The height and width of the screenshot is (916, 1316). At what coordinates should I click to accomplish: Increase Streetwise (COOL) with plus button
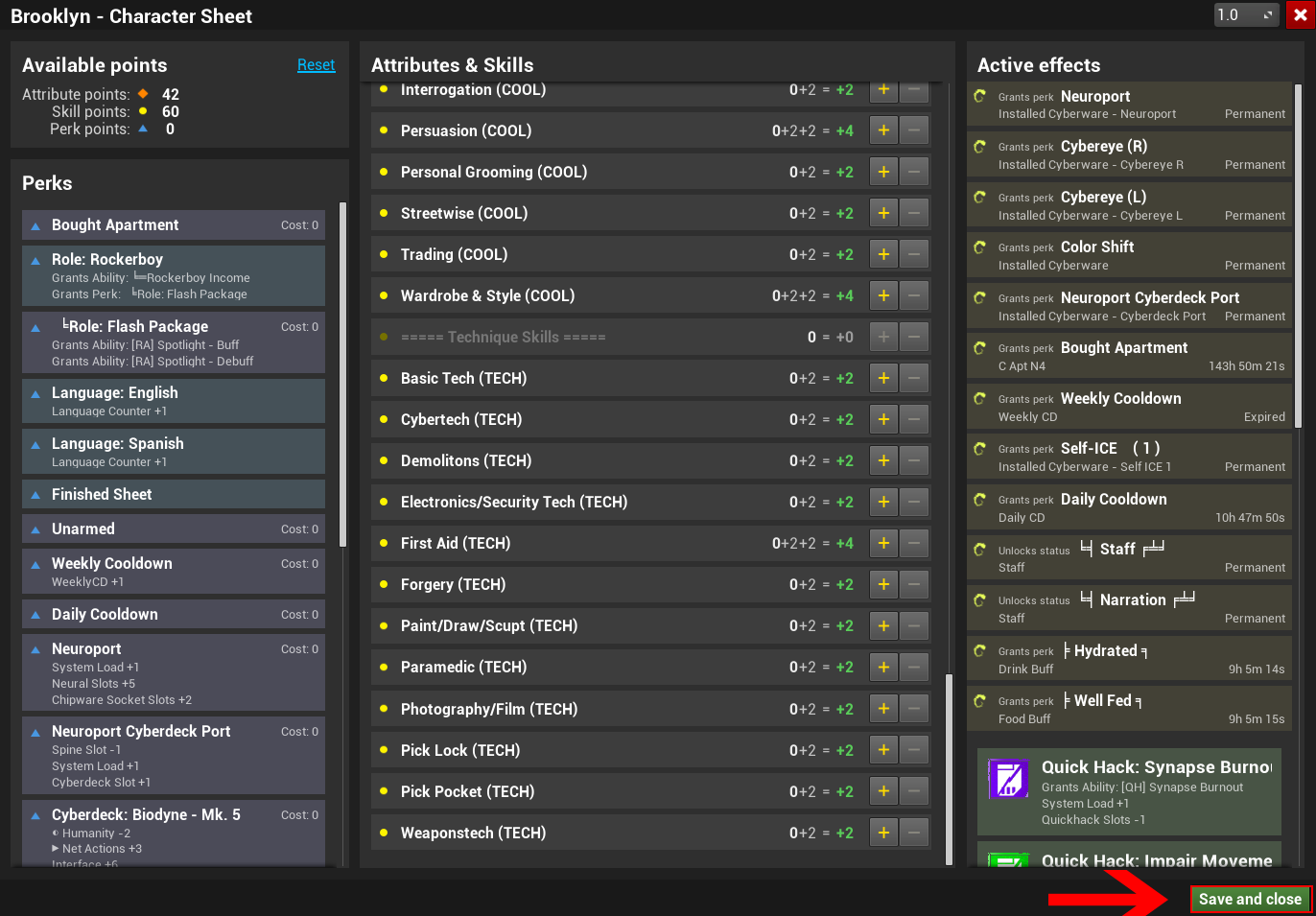click(883, 213)
